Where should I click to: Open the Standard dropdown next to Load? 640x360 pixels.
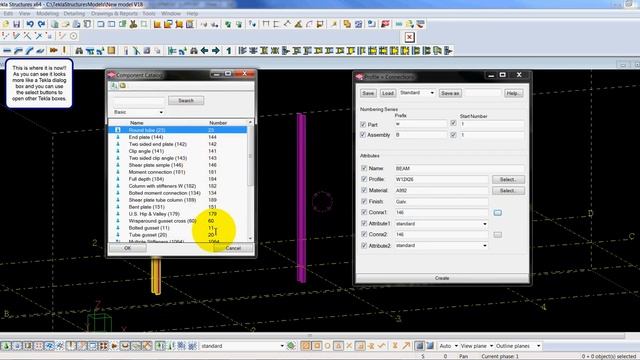[417, 93]
